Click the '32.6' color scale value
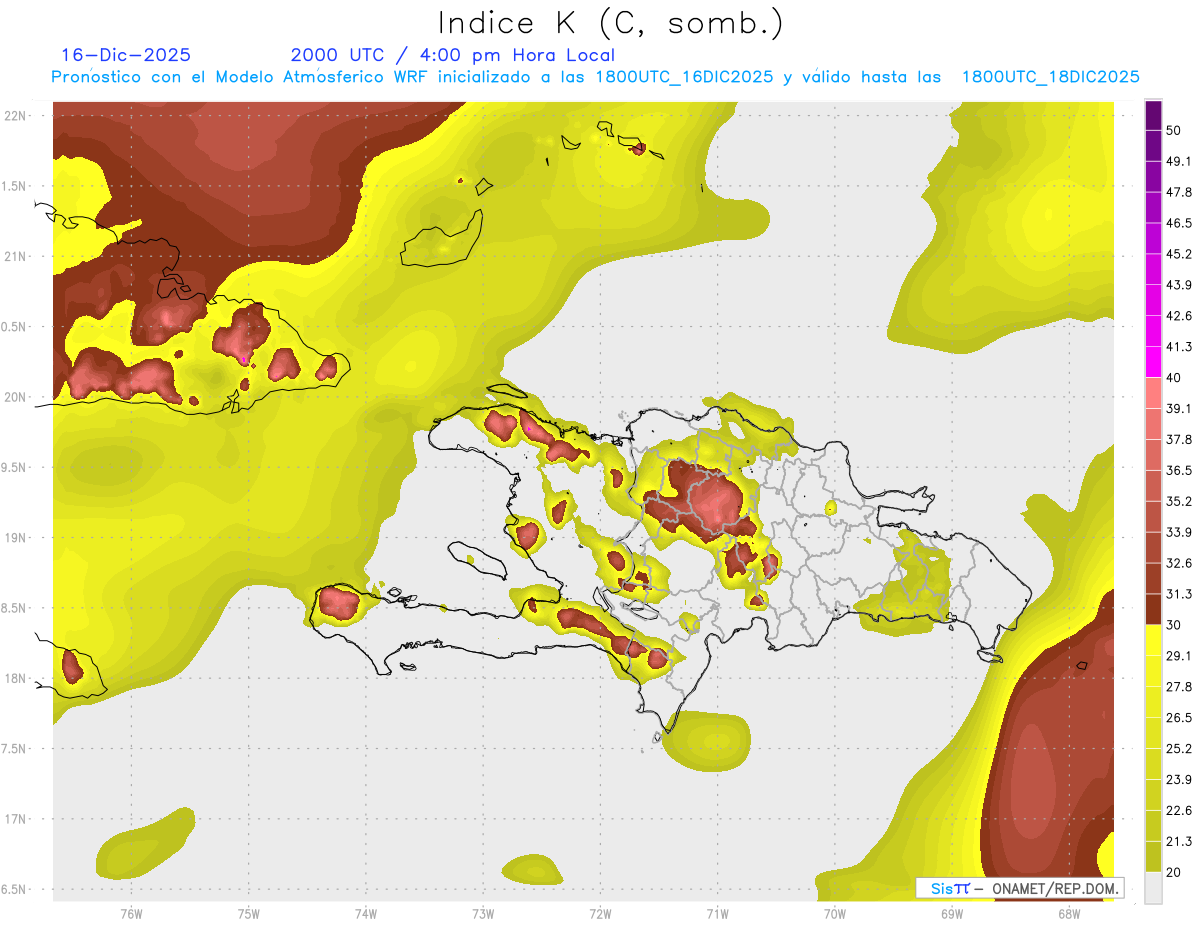1200x927 pixels. (x=1179, y=563)
